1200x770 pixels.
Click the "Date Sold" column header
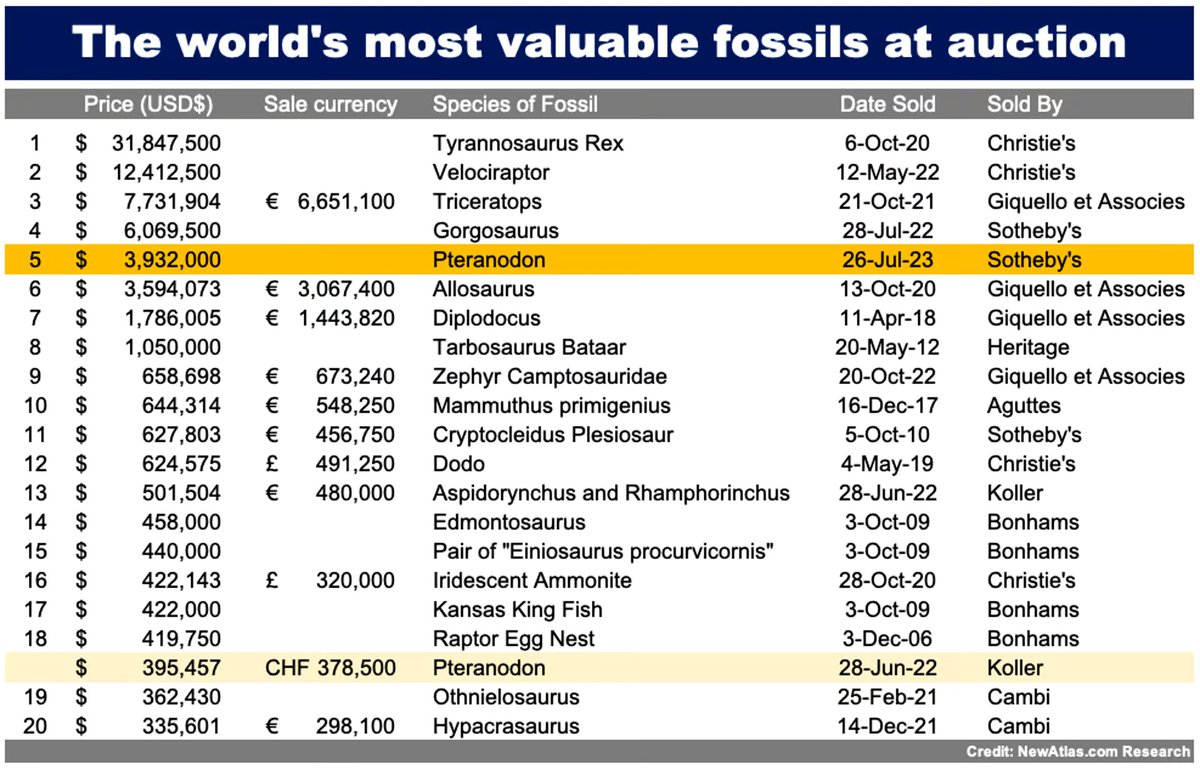pos(887,104)
